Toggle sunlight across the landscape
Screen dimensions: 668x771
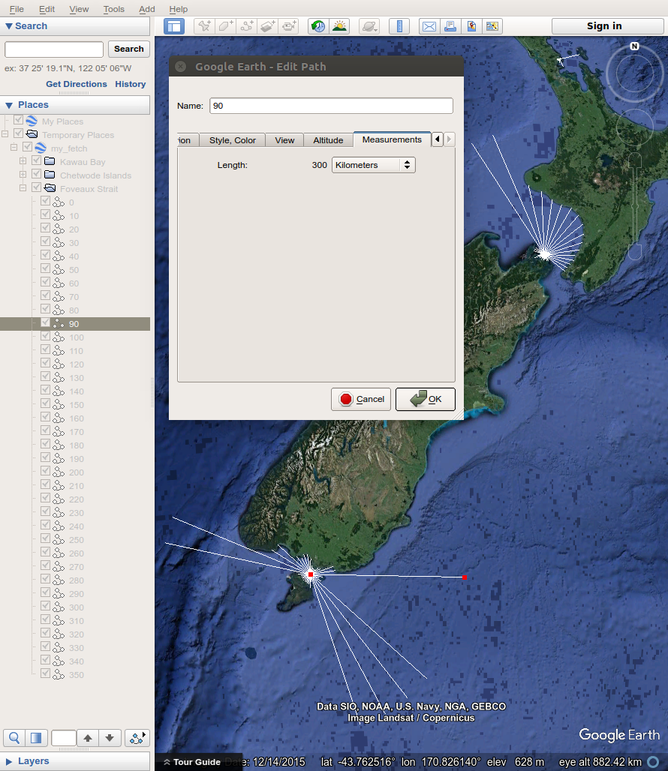pyautogui.click(x=339, y=26)
